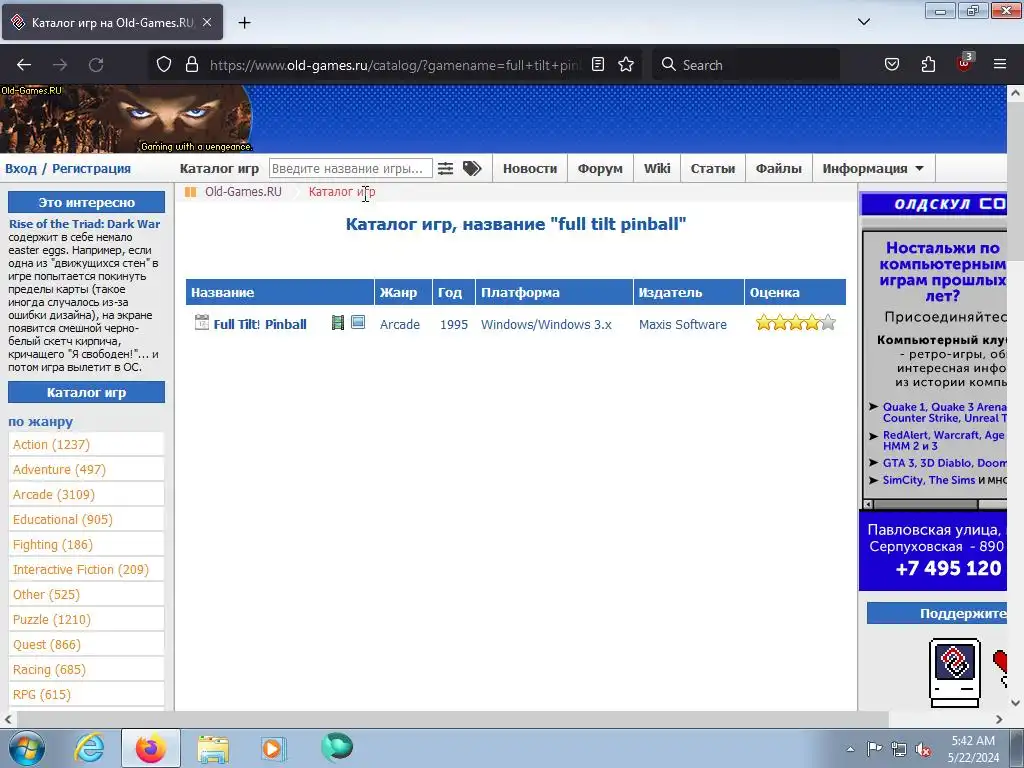Open a new tab with the plus button
Image resolution: width=1024 pixels, height=768 pixels.
(x=244, y=23)
